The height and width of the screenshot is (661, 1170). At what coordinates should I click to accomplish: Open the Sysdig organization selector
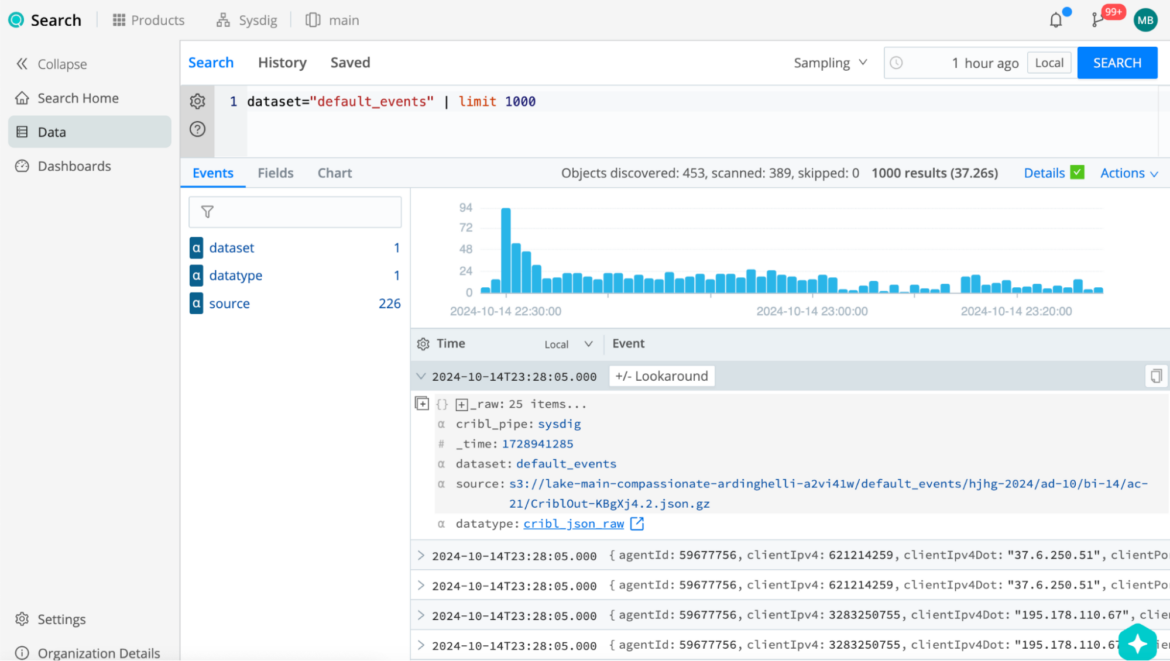tap(247, 20)
